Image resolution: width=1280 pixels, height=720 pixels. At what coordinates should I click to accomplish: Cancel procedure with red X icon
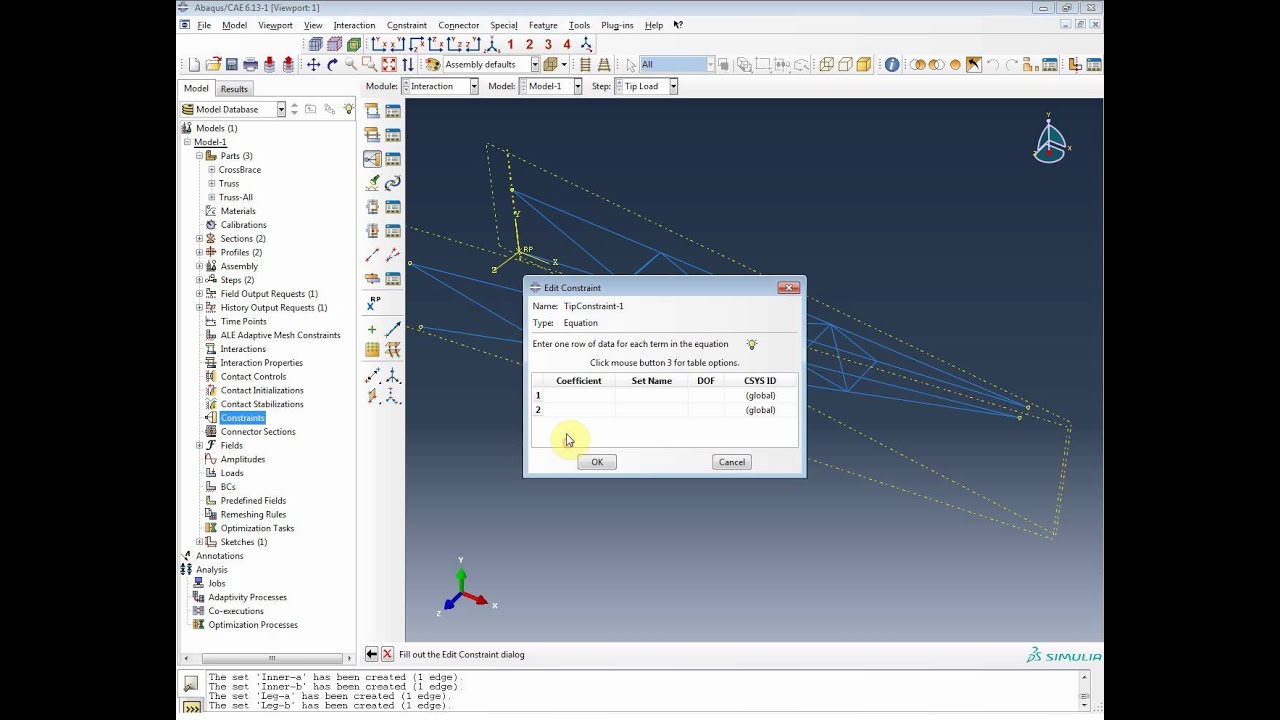[x=387, y=654]
